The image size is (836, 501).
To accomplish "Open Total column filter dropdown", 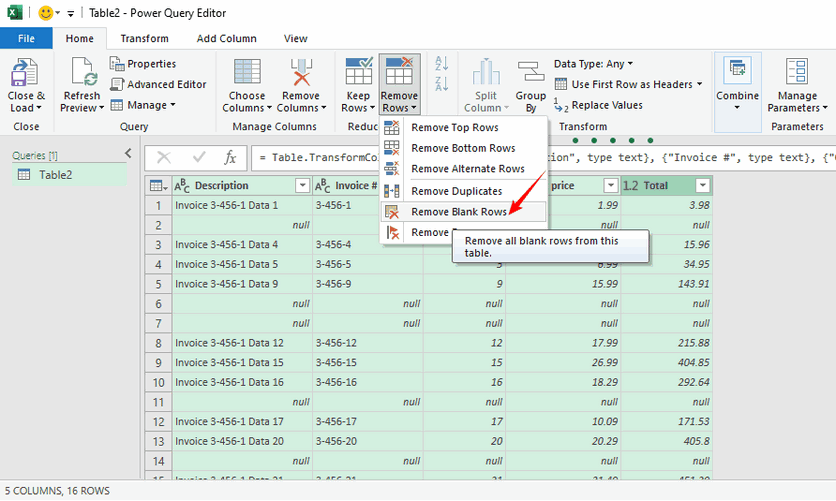I will pyautogui.click(x=703, y=185).
